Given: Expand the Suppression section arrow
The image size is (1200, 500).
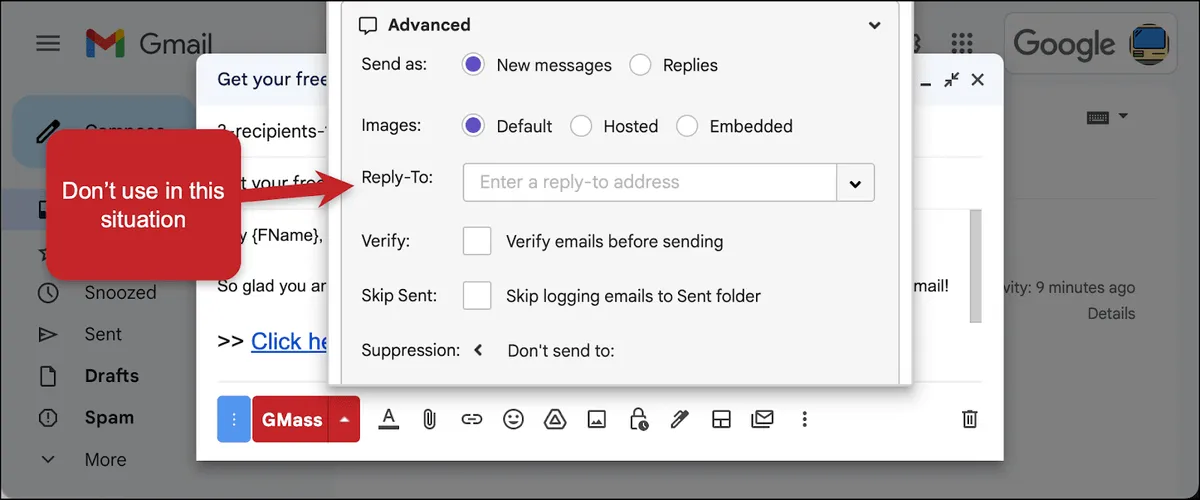Looking at the screenshot, I should click(x=478, y=350).
